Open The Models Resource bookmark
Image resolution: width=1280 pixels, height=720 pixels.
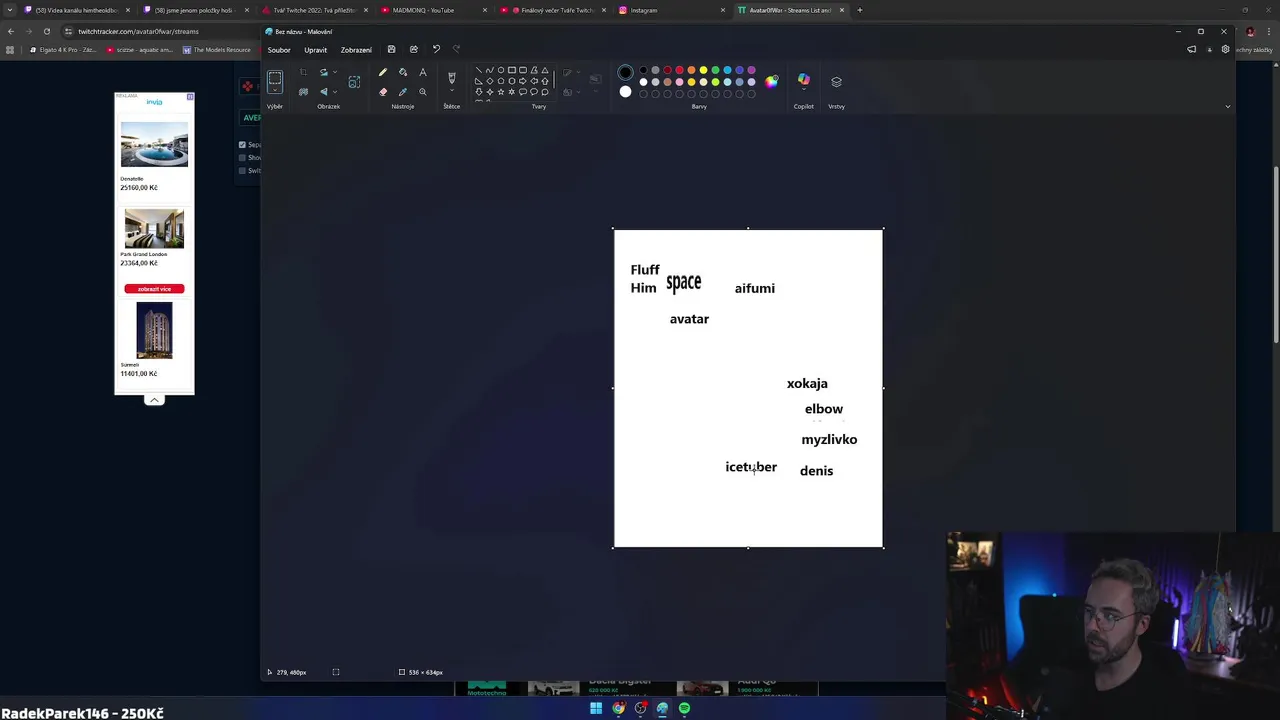tap(216, 50)
